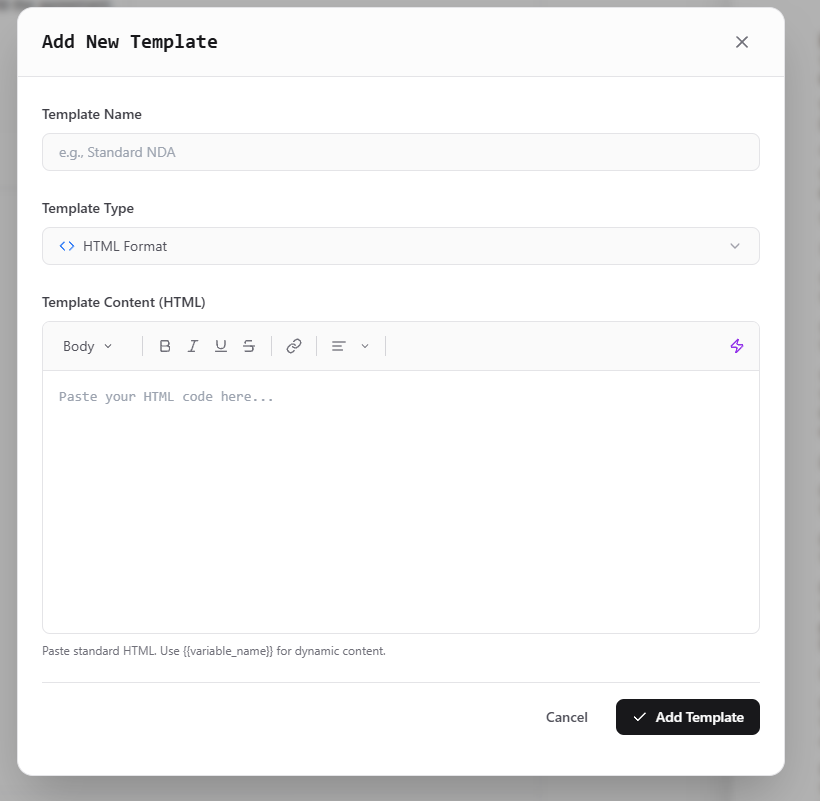Apply italic formatting in the editor
The height and width of the screenshot is (801, 820).
click(x=192, y=346)
